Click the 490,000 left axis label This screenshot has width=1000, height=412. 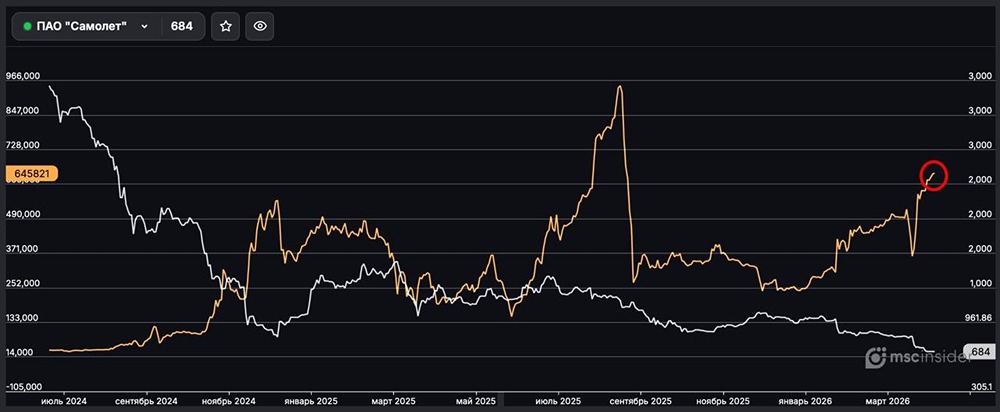[x=22, y=215]
